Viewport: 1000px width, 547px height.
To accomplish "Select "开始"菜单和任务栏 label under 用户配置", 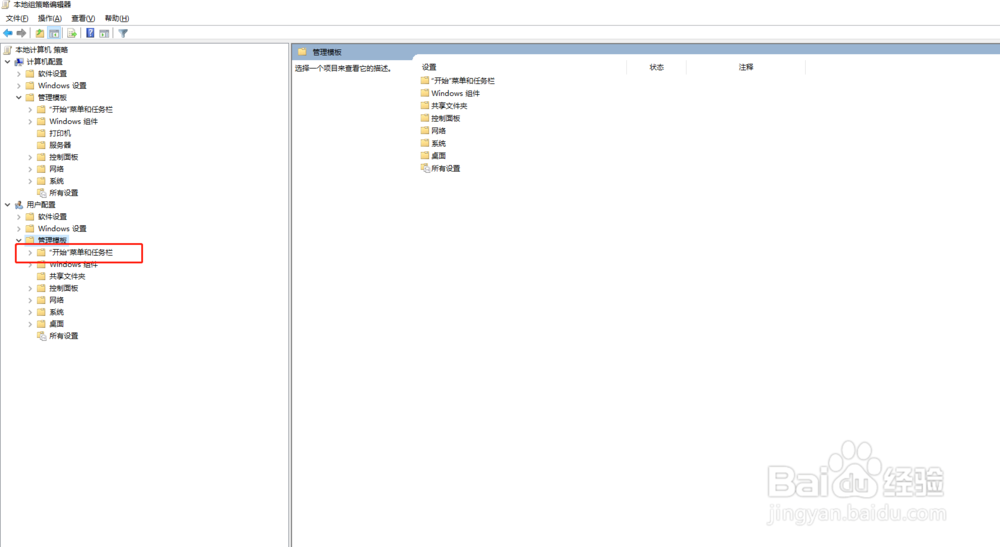I will coord(81,252).
